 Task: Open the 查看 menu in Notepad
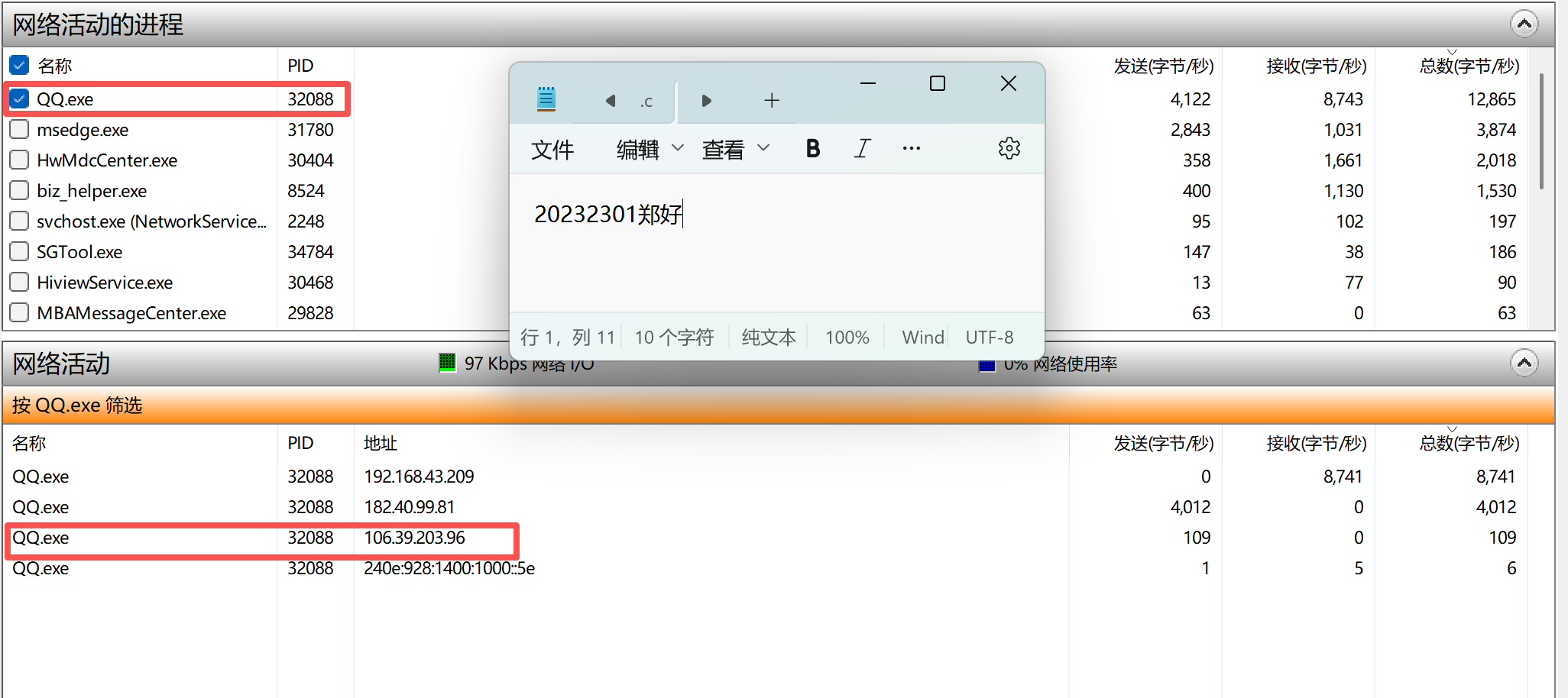click(735, 149)
